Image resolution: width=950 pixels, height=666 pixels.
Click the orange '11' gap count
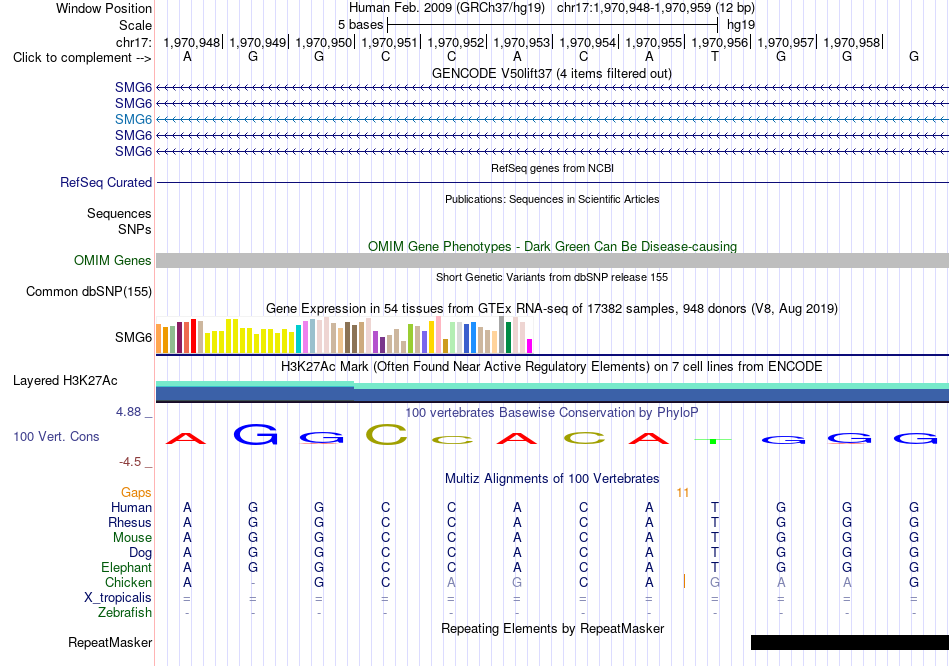(x=683, y=493)
